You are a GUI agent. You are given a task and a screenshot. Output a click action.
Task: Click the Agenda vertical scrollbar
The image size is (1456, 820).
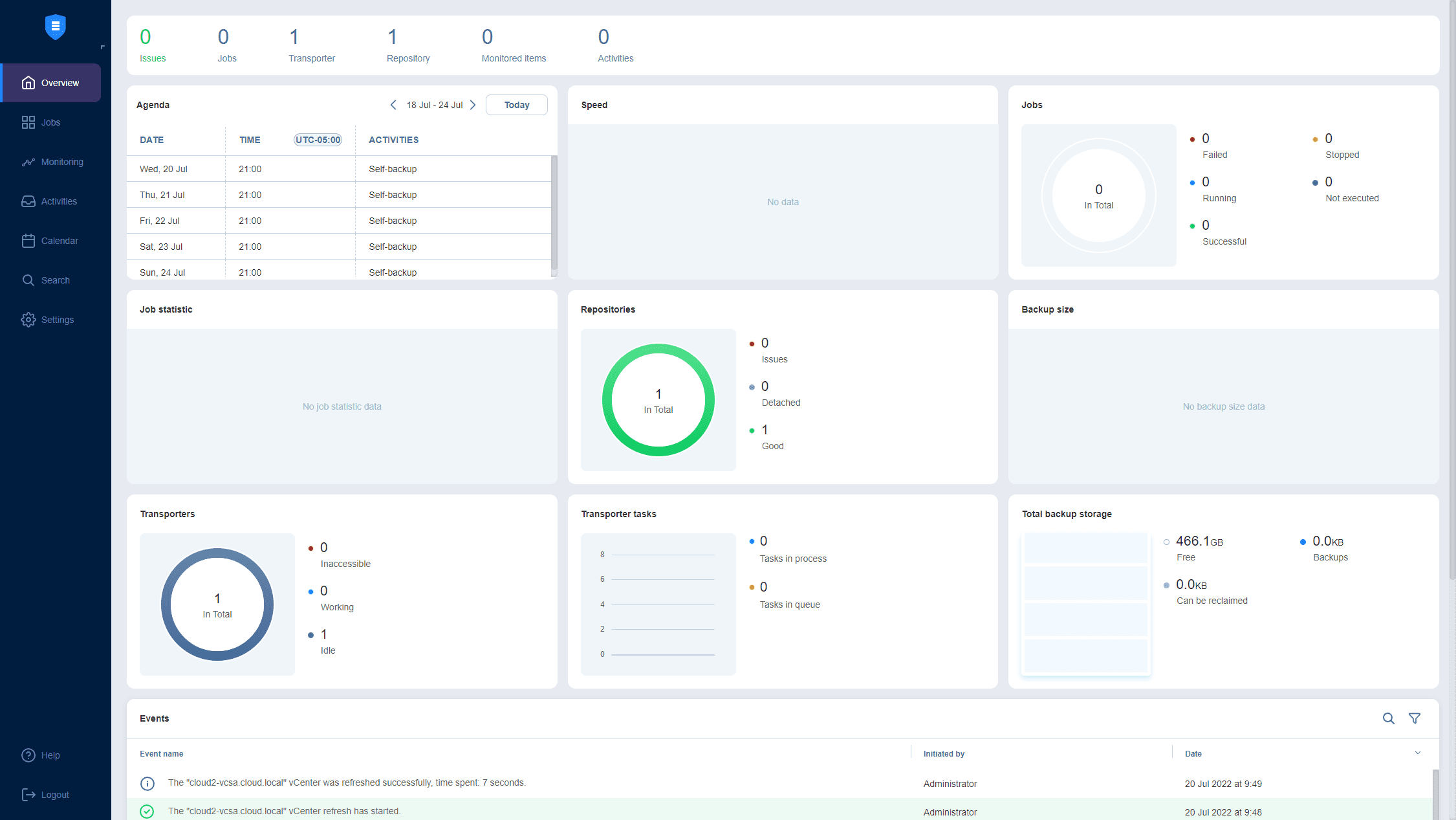(554, 214)
